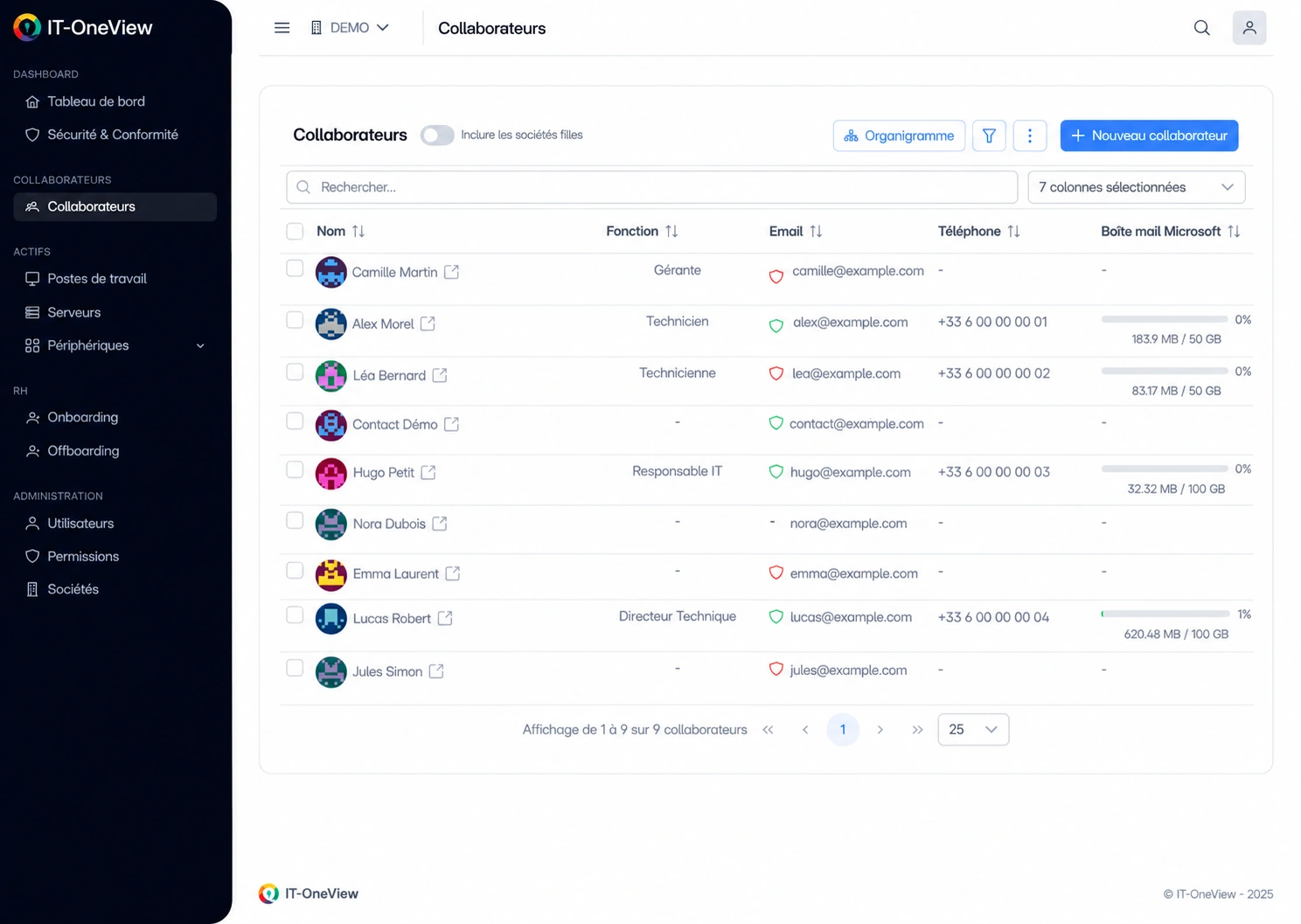This screenshot has width=1301, height=924.
Task: Open the search magnifier in top bar
Action: tap(1202, 28)
